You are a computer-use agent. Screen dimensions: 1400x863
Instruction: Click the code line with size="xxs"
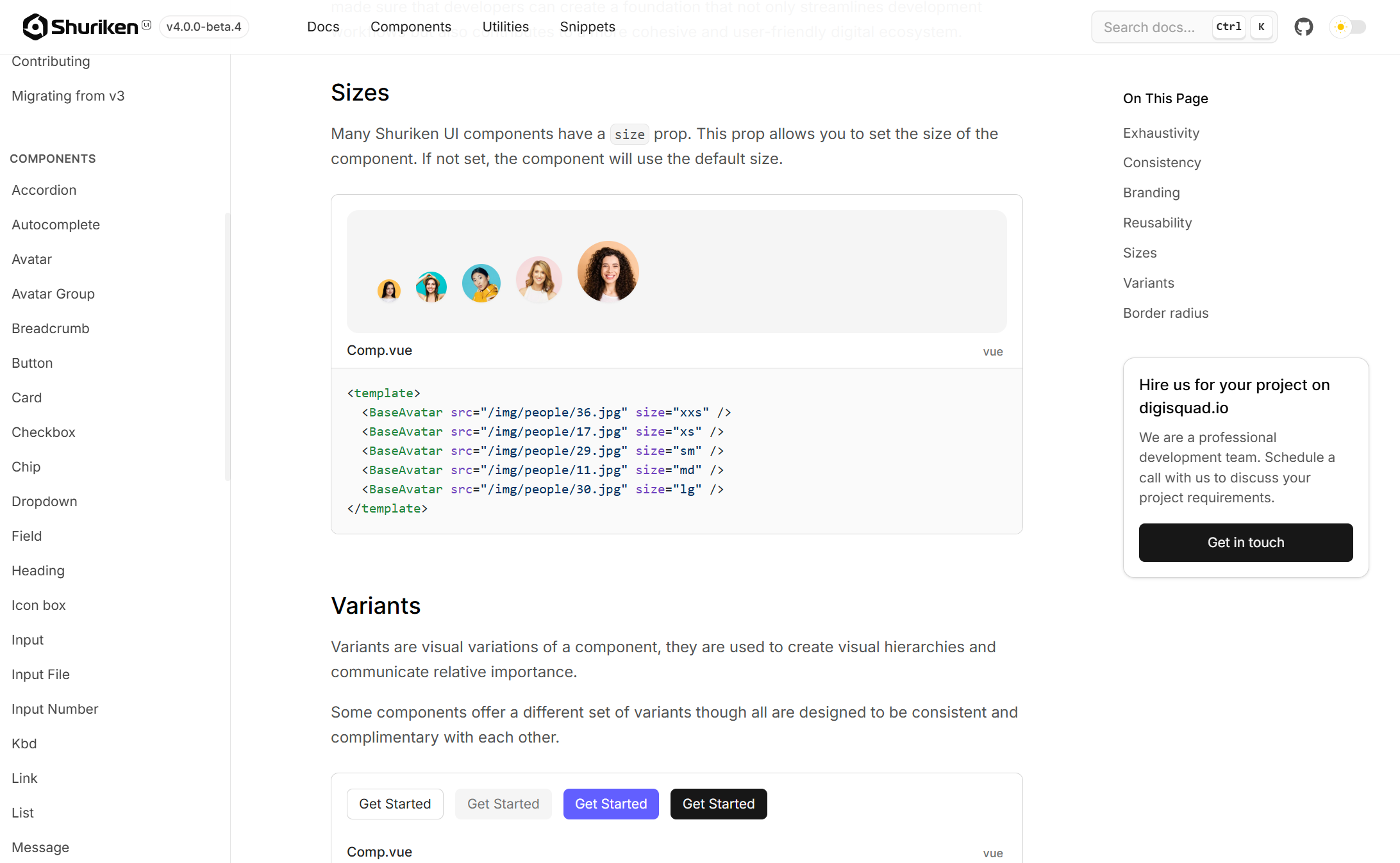pyautogui.click(x=546, y=413)
